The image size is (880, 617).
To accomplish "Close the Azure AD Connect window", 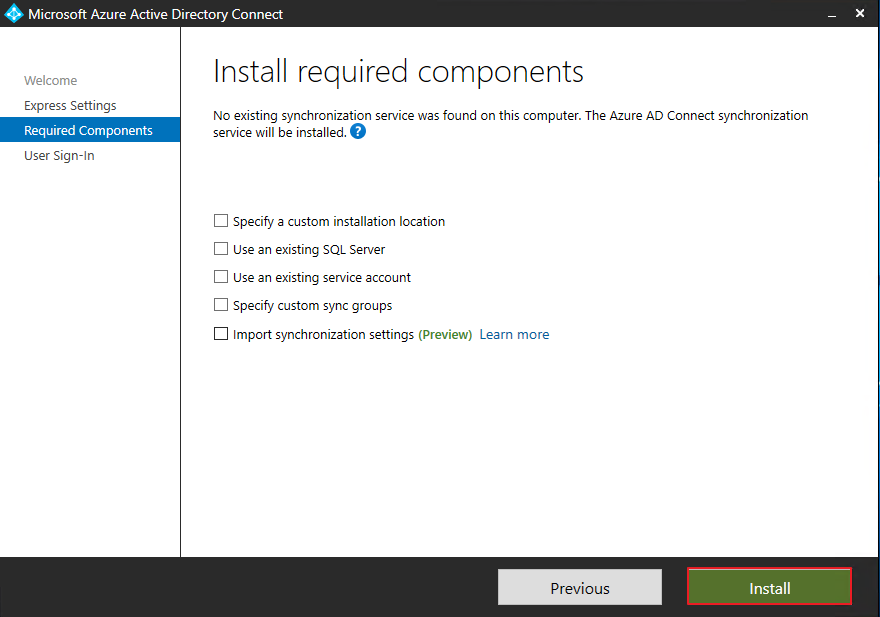I will coord(860,13).
